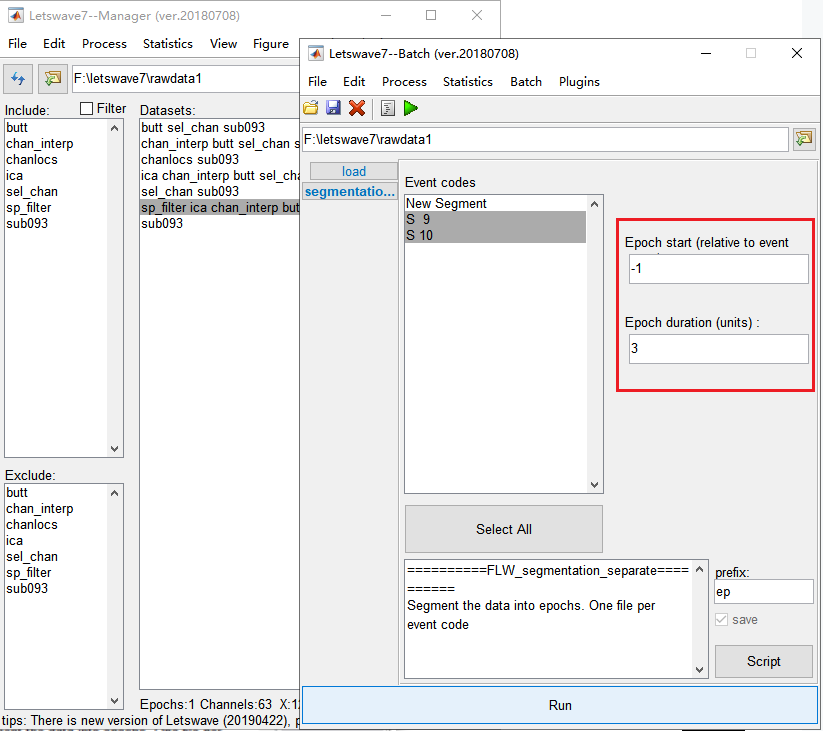Viewport: 823px width, 731px height.
Task: Select dataset butt sel_chan sub093
Action: point(220,128)
